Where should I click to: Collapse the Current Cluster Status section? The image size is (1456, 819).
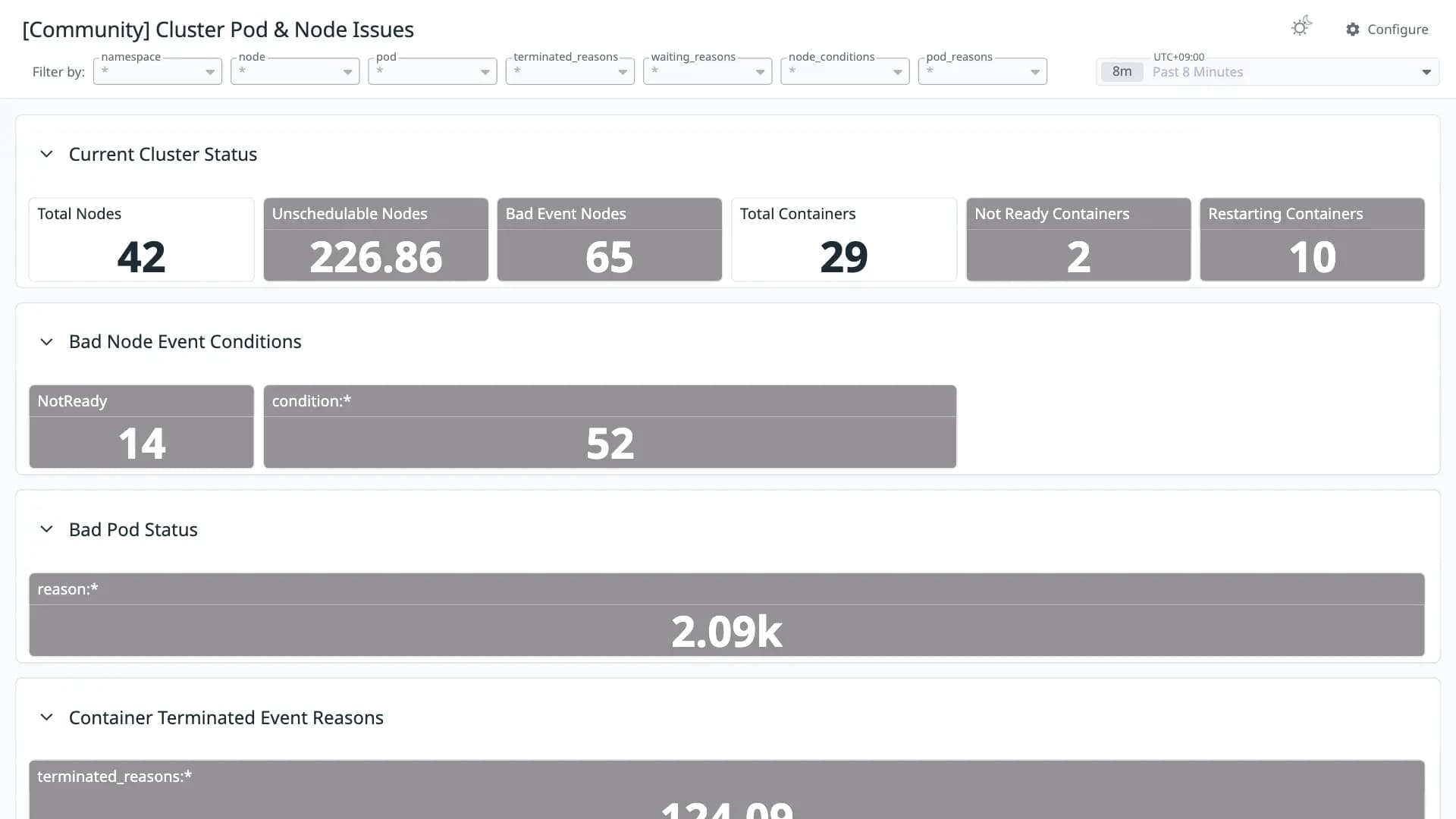click(46, 154)
